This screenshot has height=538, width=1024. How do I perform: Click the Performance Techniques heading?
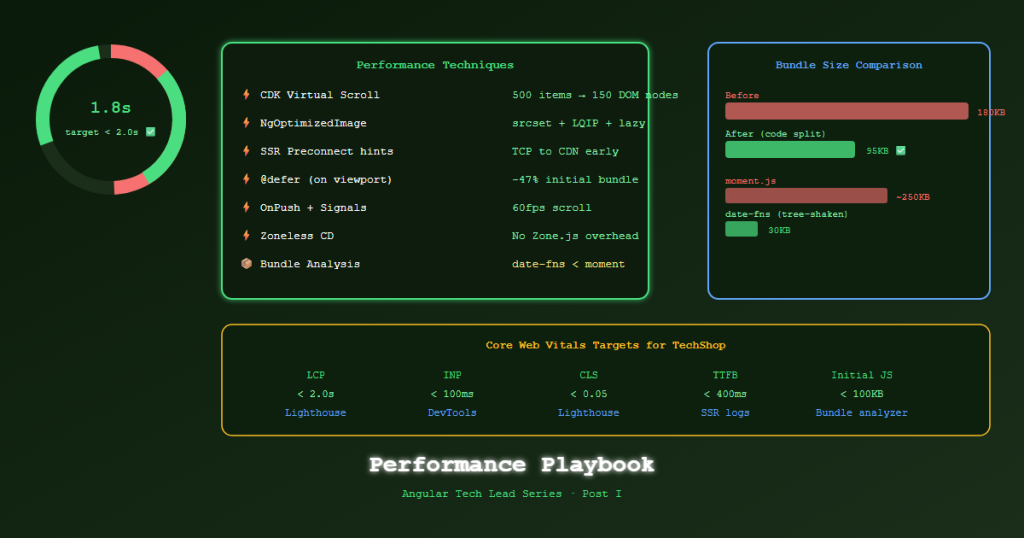click(435, 65)
